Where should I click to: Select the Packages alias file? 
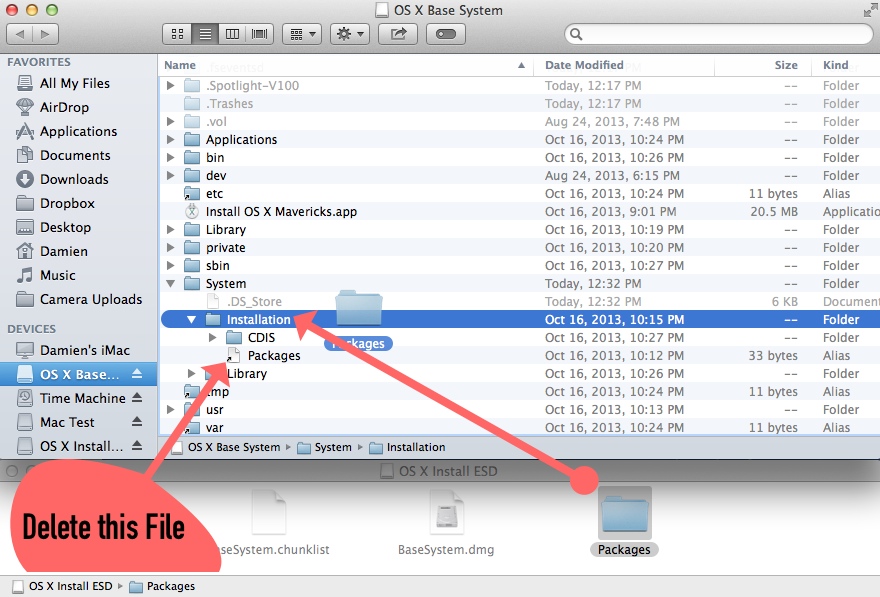click(x=519, y=355)
